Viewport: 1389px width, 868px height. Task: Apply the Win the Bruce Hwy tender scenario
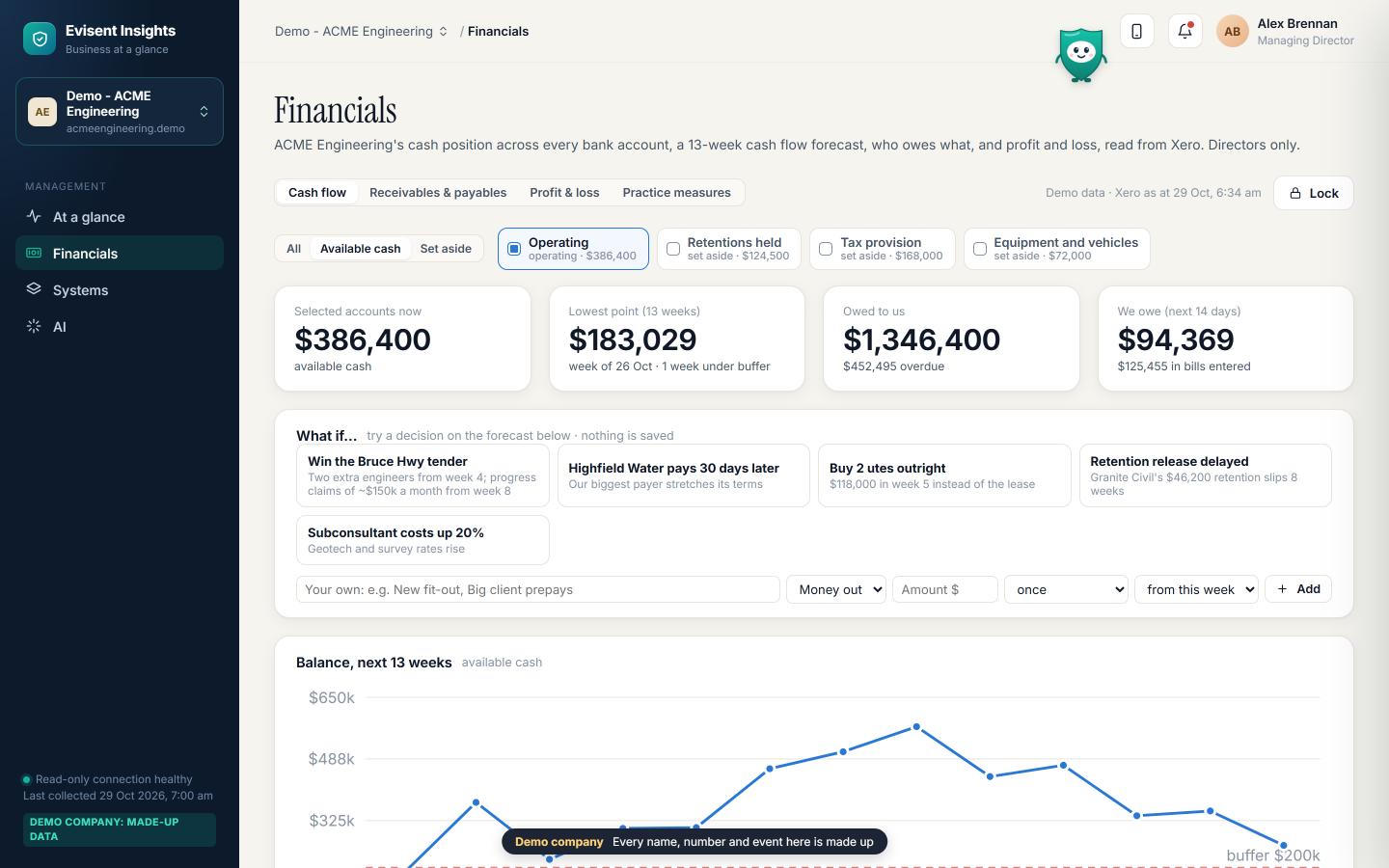pos(422,475)
